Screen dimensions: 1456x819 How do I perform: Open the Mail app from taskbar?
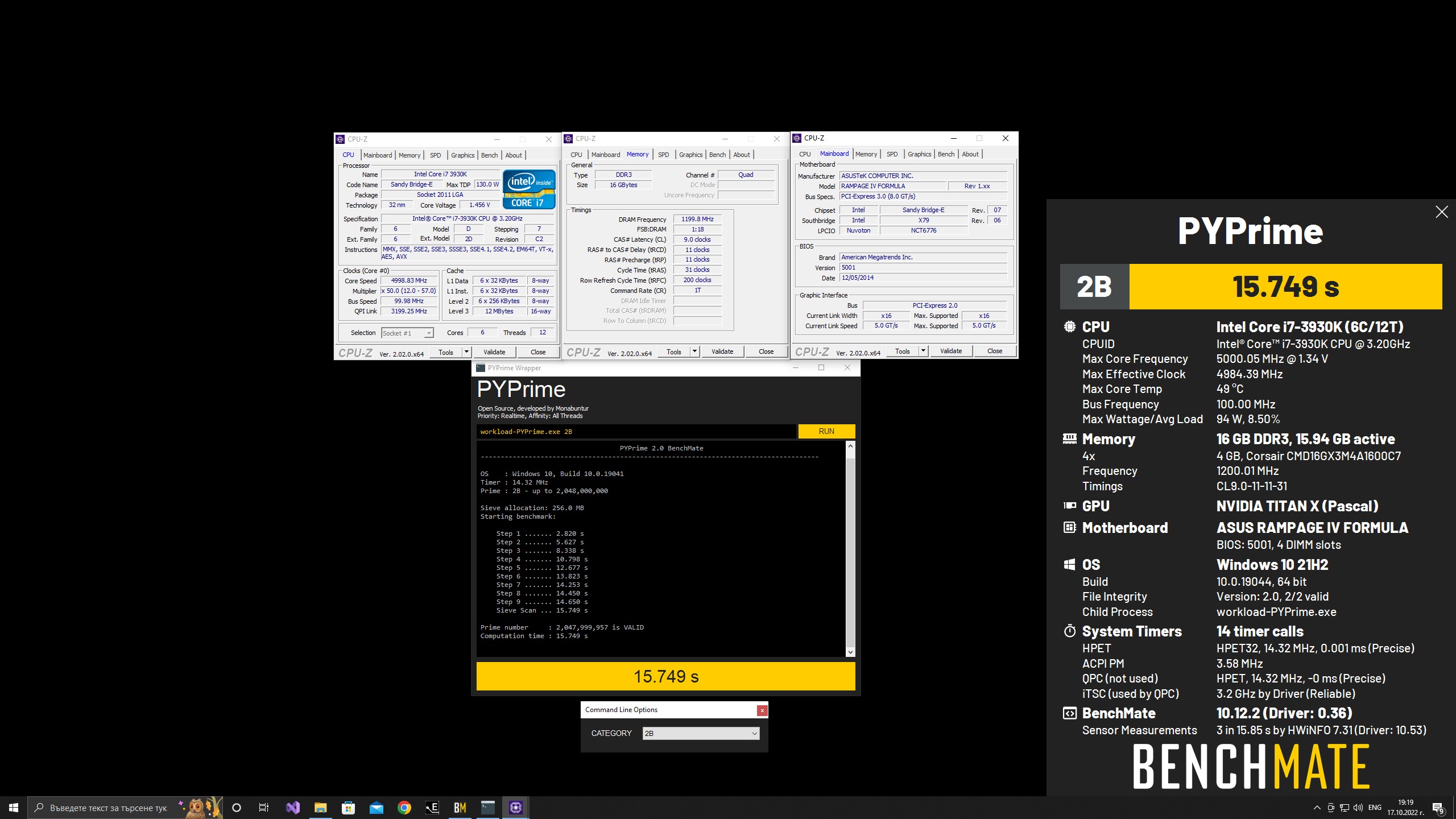click(x=376, y=808)
